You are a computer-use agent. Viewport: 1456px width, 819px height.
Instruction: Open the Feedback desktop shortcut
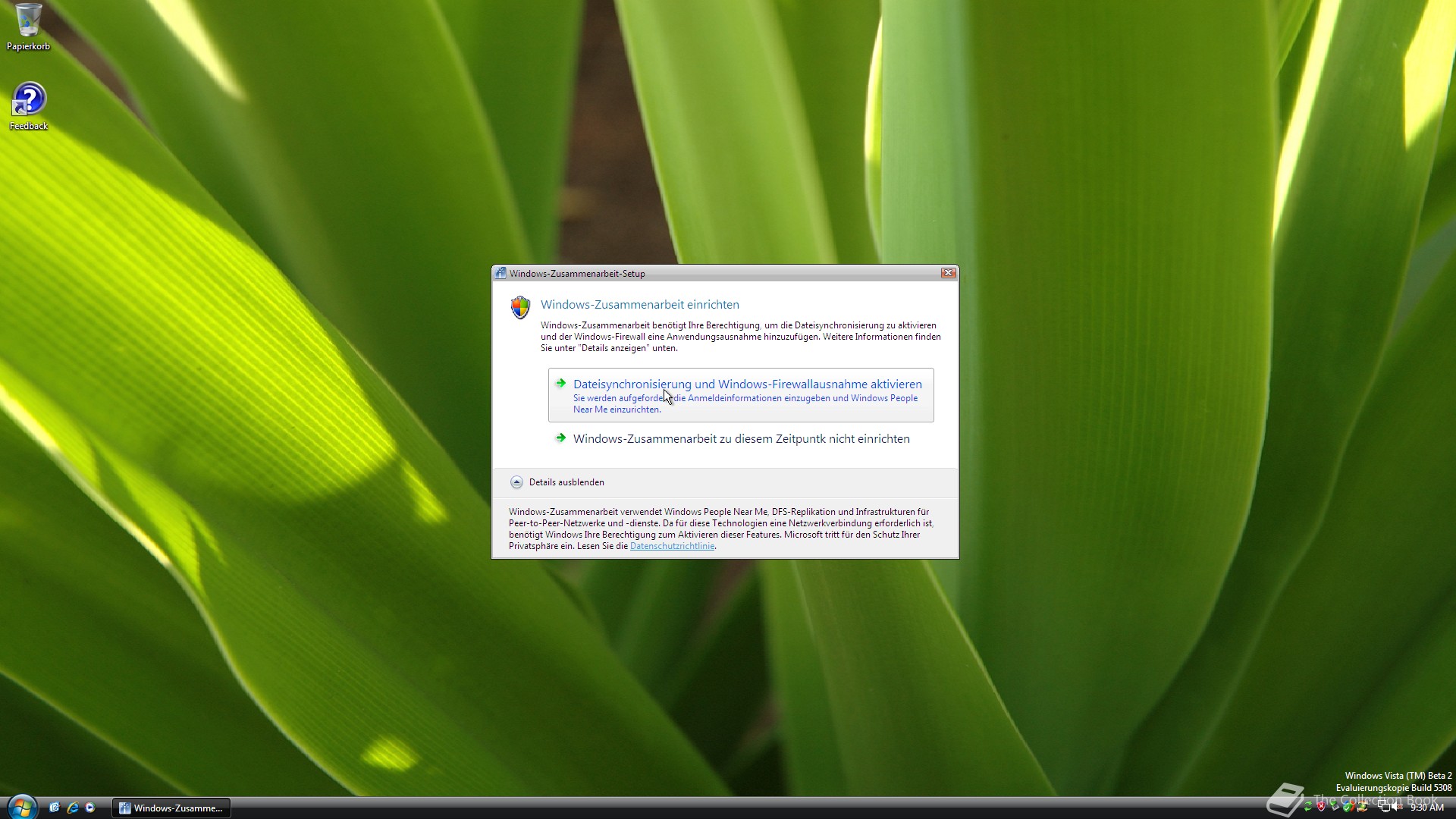click(29, 106)
